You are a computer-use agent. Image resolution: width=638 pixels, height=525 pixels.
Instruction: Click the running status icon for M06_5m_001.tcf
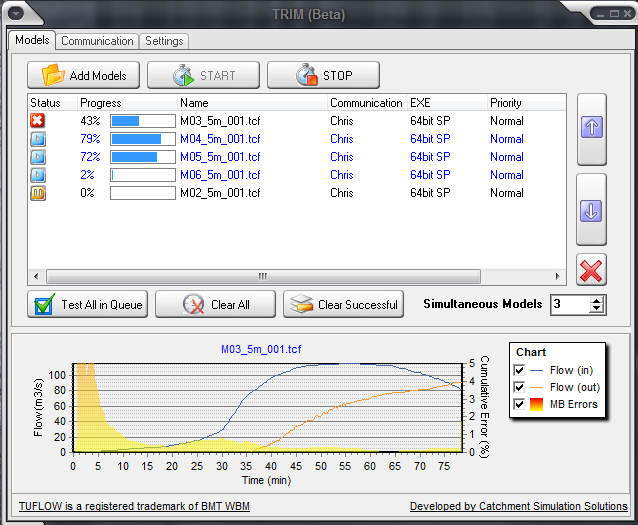coord(38,175)
